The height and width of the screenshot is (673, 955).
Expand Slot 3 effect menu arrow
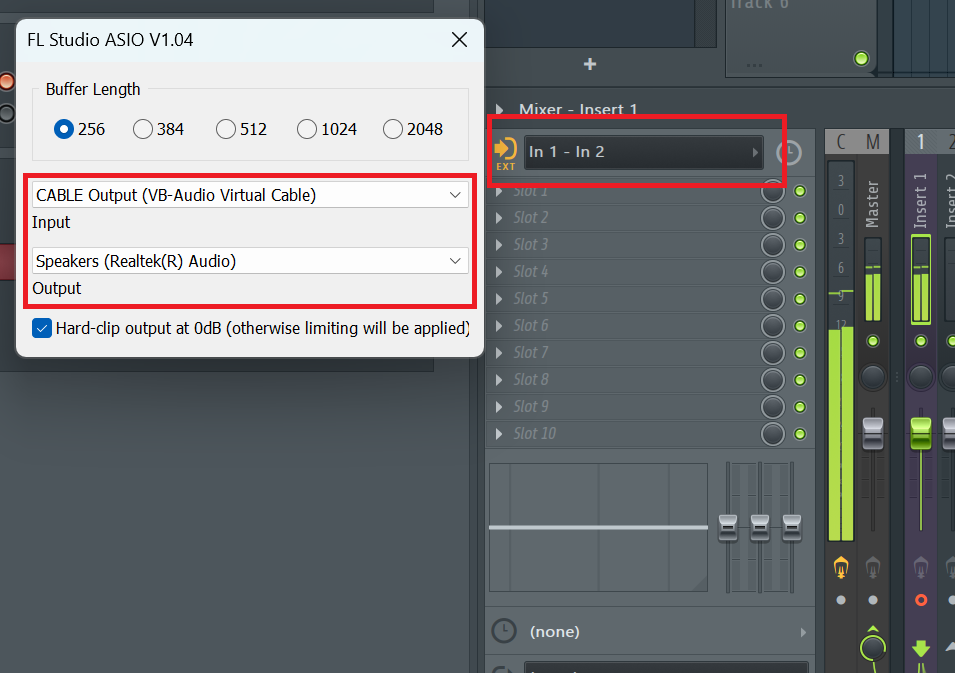click(499, 245)
